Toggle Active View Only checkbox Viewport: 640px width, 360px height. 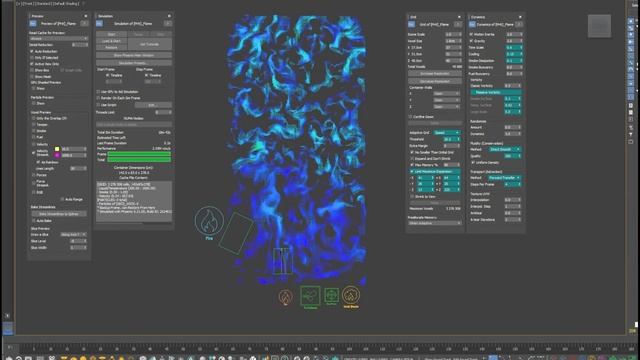pos(32,64)
